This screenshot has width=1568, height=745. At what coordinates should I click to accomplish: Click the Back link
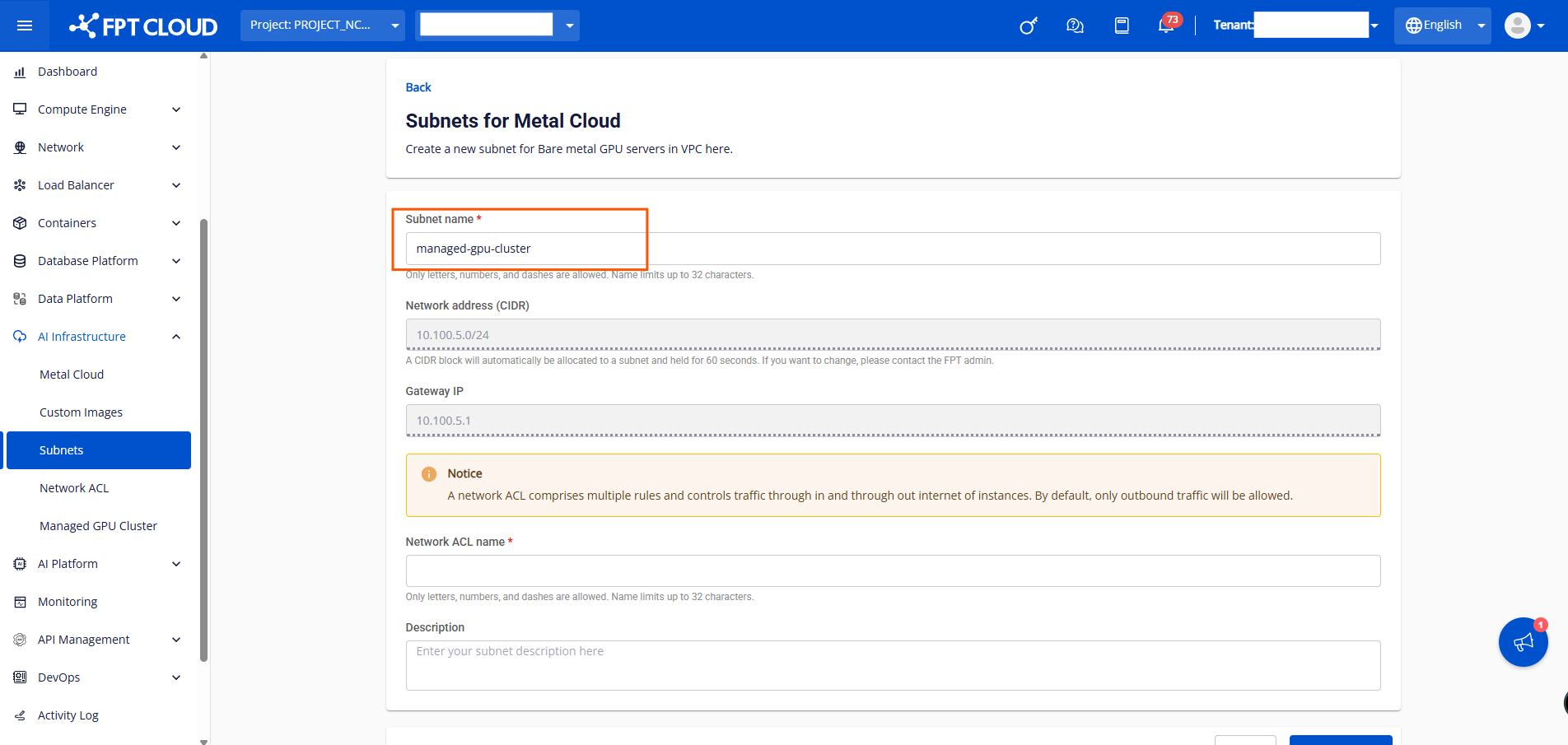click(x=418, y=87)
